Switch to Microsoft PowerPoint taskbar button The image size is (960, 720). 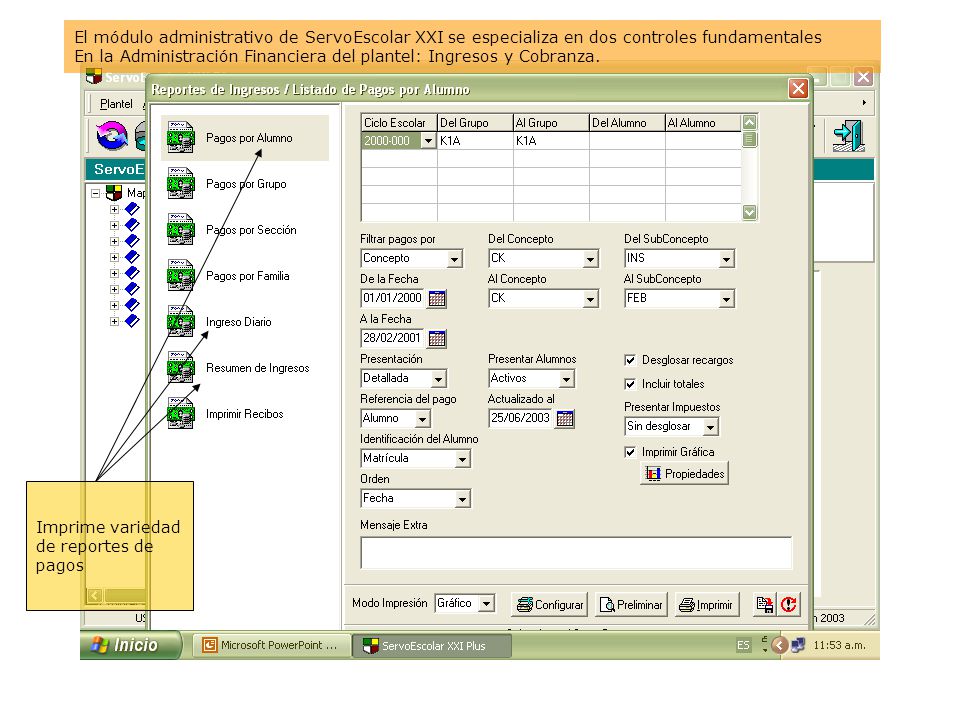coord(272,645)
